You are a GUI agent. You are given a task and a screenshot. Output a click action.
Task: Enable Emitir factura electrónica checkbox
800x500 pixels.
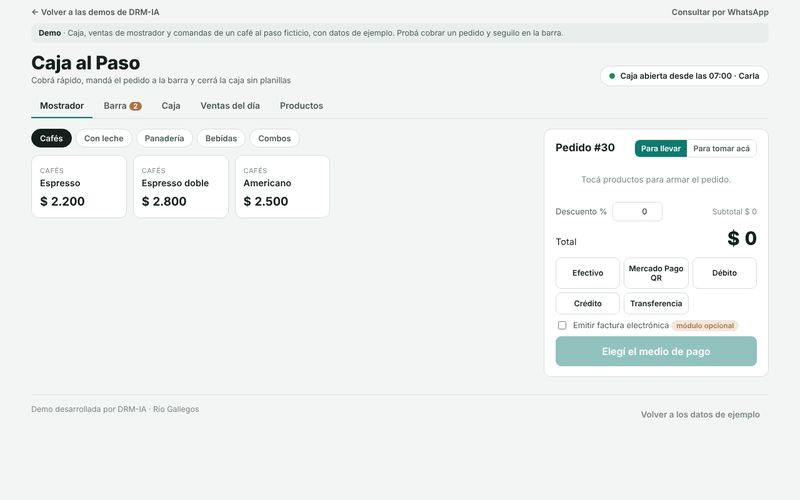pyautogui.click(x=562, y=326)
